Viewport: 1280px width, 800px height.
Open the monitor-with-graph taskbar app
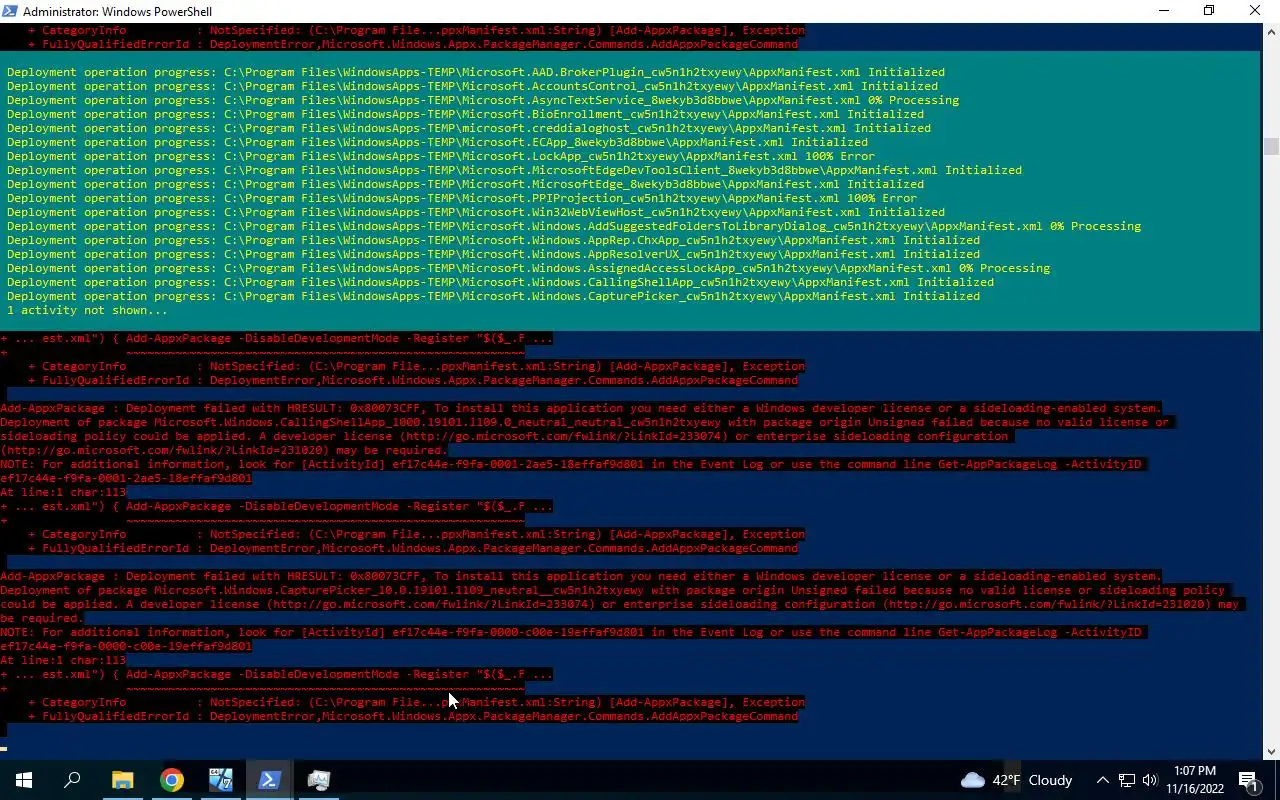(318, 780)
